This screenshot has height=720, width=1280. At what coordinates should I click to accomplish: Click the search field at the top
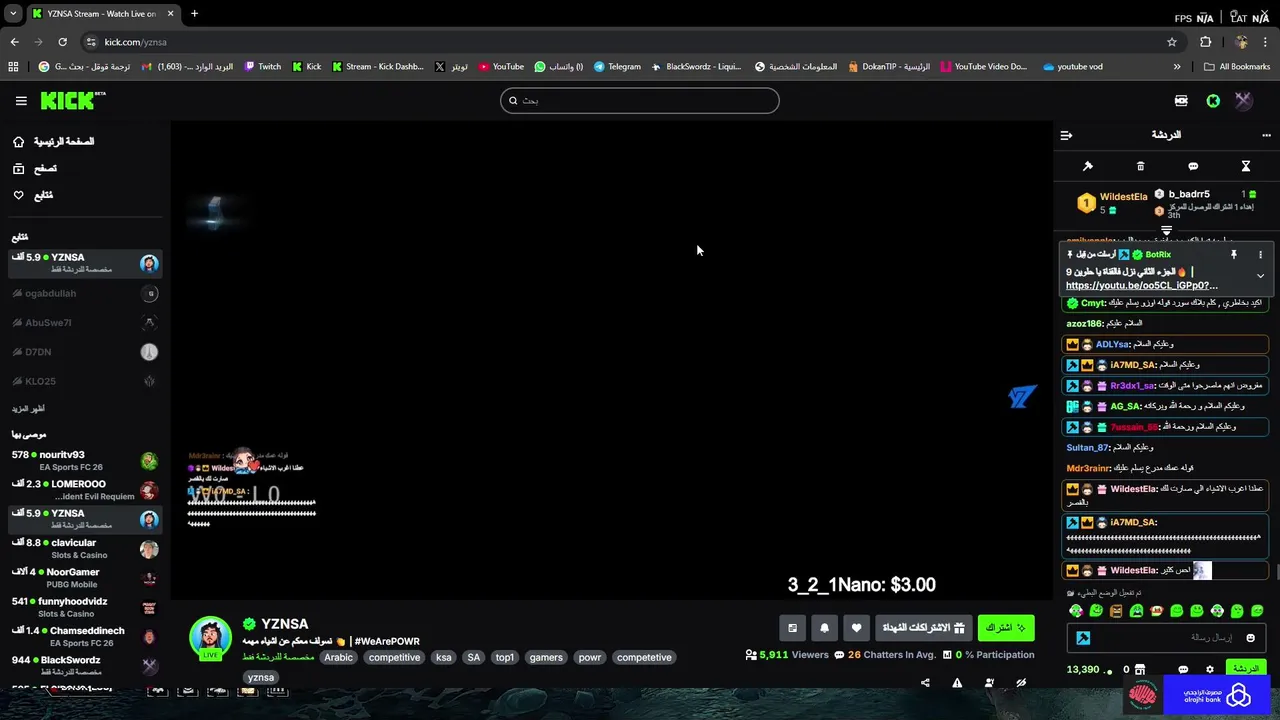pos(640,100)
